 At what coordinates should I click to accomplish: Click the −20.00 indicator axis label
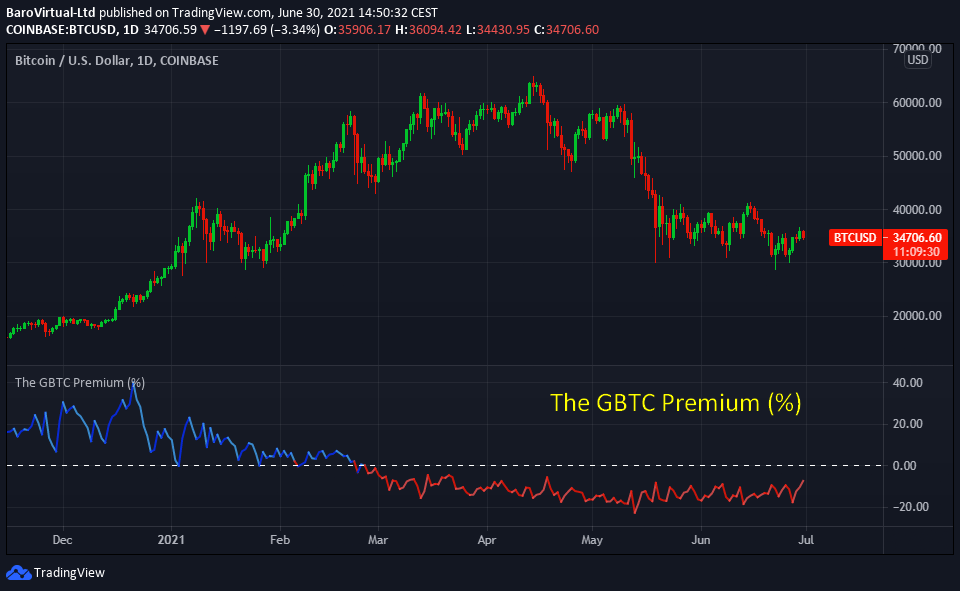pyautogui.click(x=909, y=506)
